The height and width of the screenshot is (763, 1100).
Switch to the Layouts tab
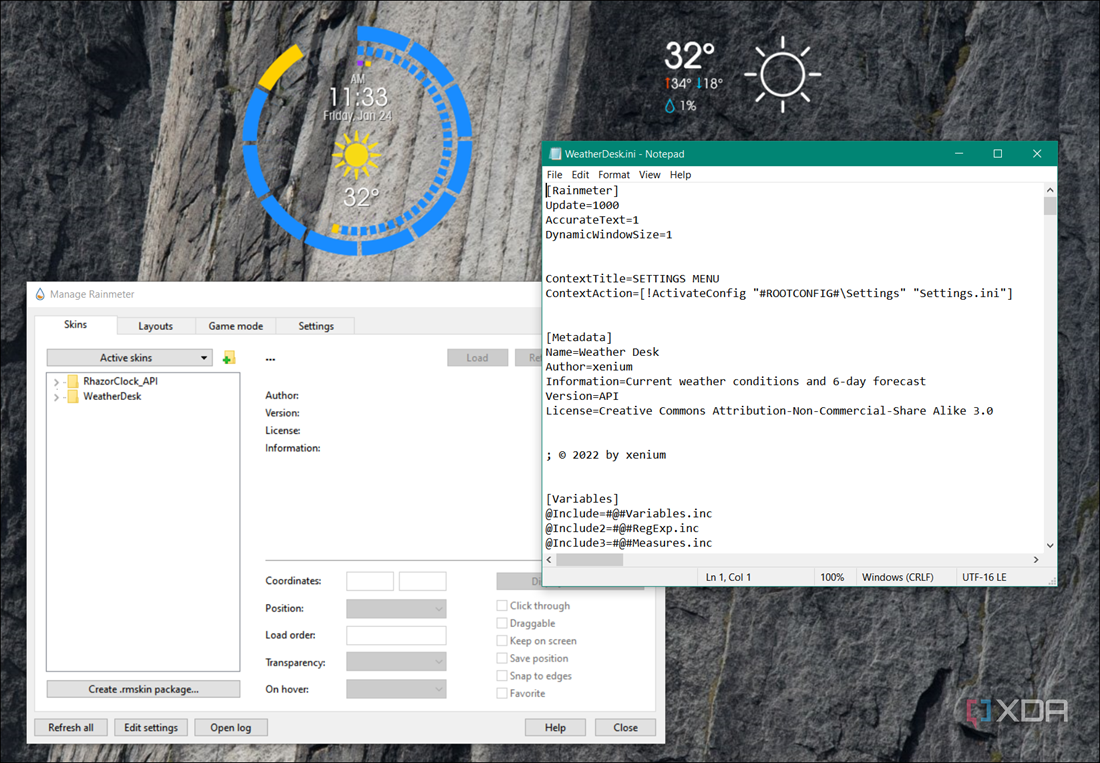[x=156, y=326]
